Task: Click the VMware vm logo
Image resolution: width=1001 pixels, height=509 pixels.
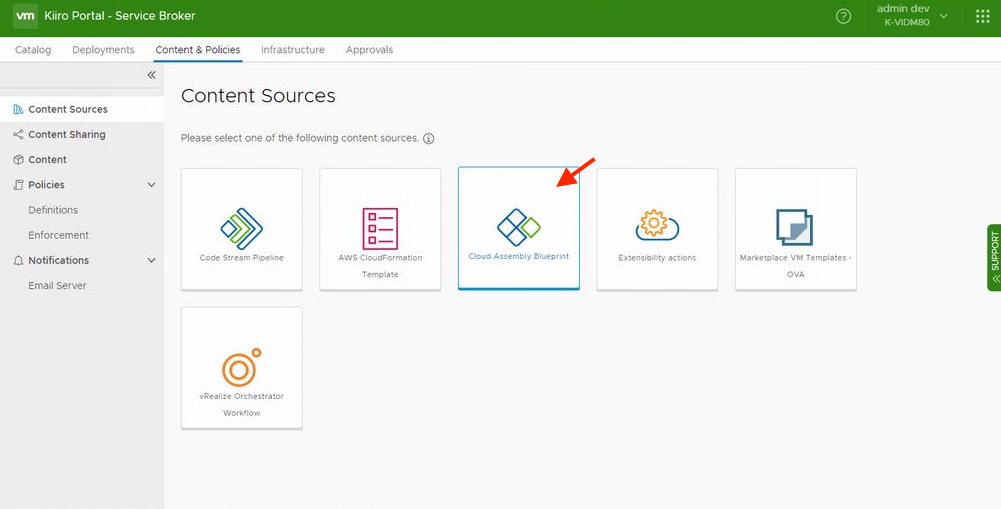Action: 25,17
